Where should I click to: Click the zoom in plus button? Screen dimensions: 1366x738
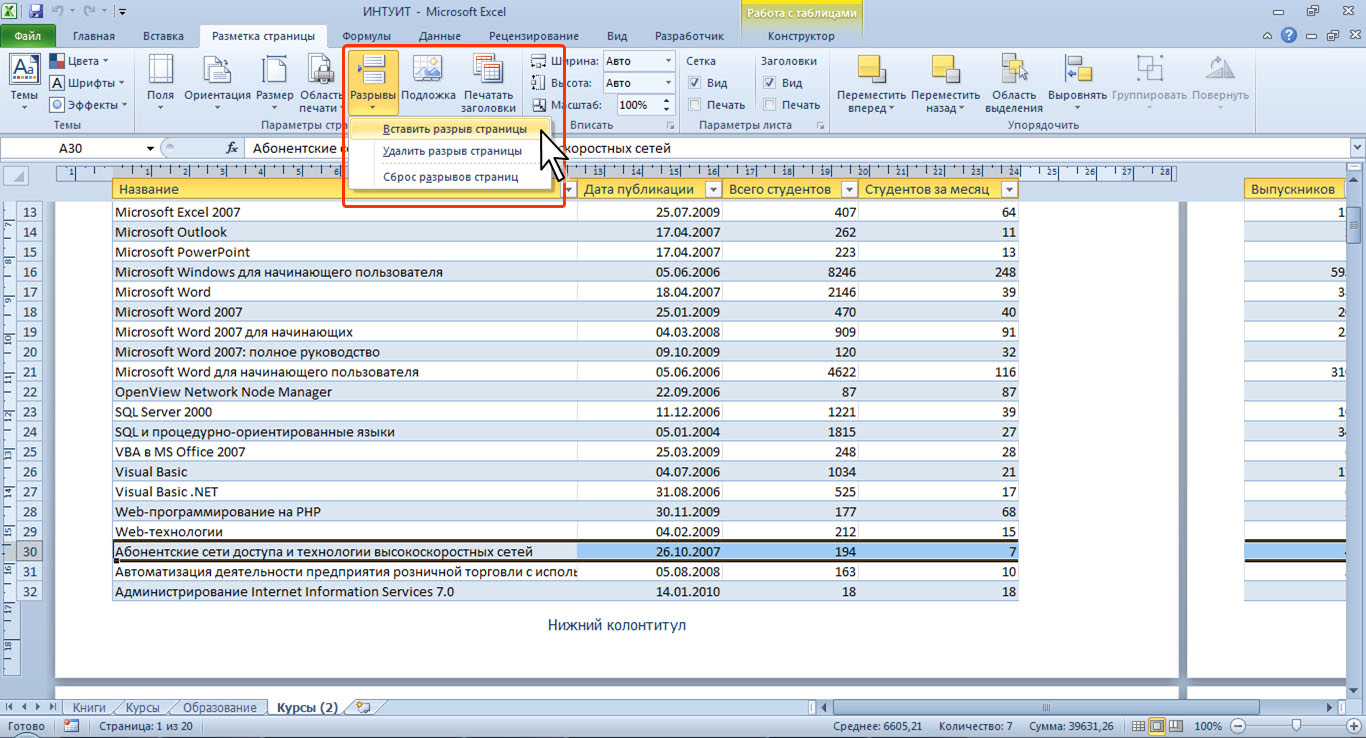click(1354, 726)
